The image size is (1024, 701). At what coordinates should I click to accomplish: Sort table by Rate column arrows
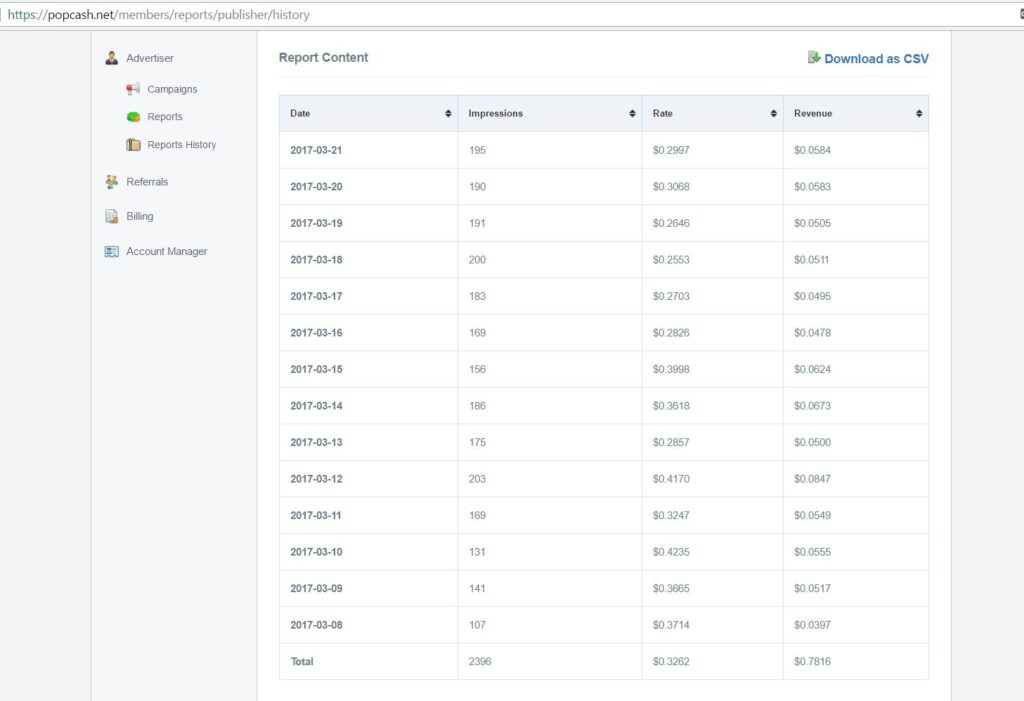pyautogui.click(x=774, y=114)
